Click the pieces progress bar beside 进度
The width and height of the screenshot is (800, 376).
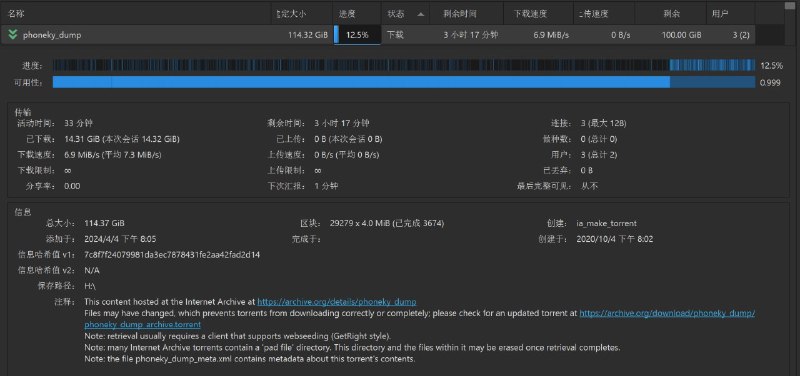(404, 65)
